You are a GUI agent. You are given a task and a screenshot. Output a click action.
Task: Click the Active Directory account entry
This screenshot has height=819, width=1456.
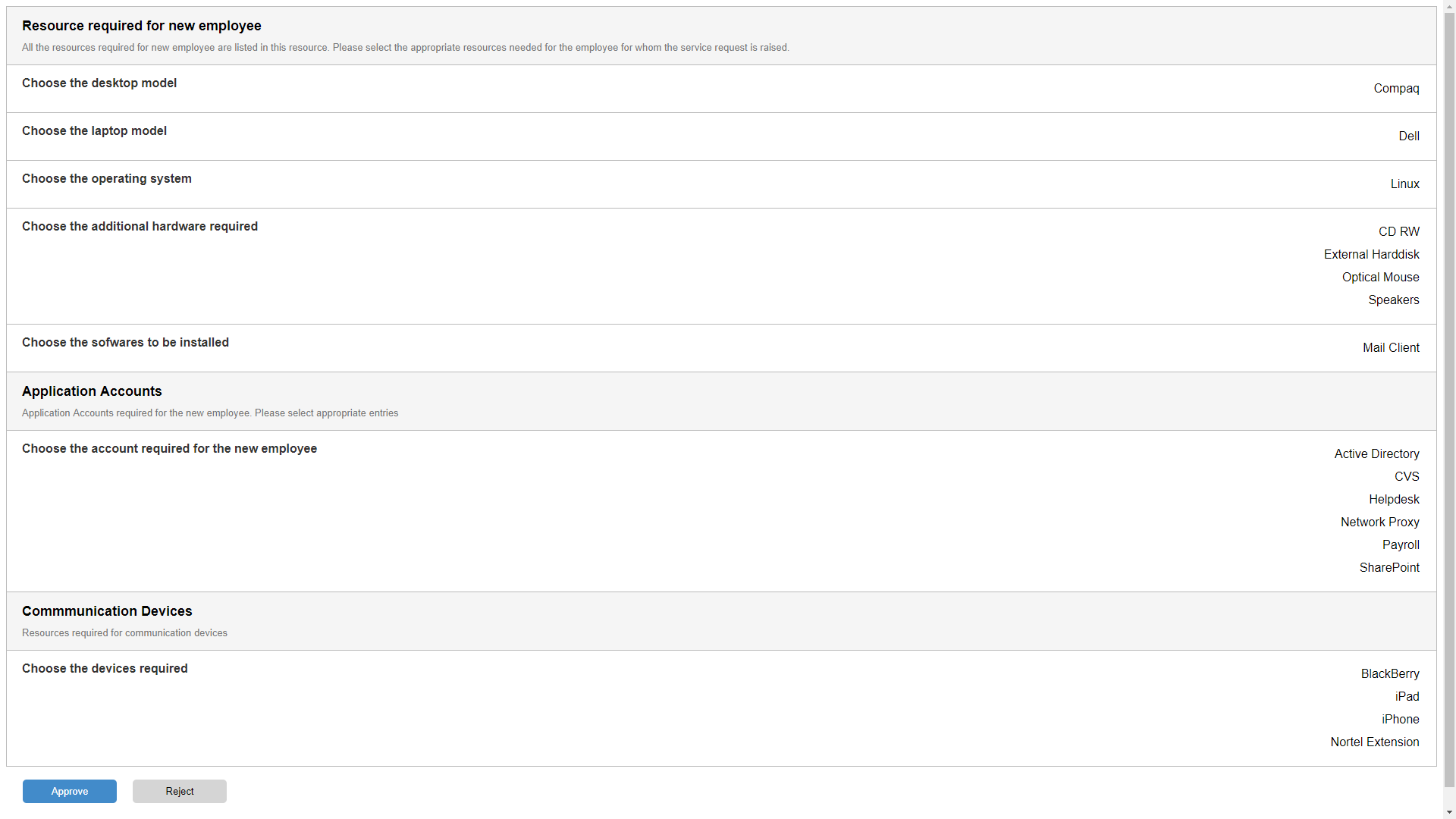(x=1376, y=453)
